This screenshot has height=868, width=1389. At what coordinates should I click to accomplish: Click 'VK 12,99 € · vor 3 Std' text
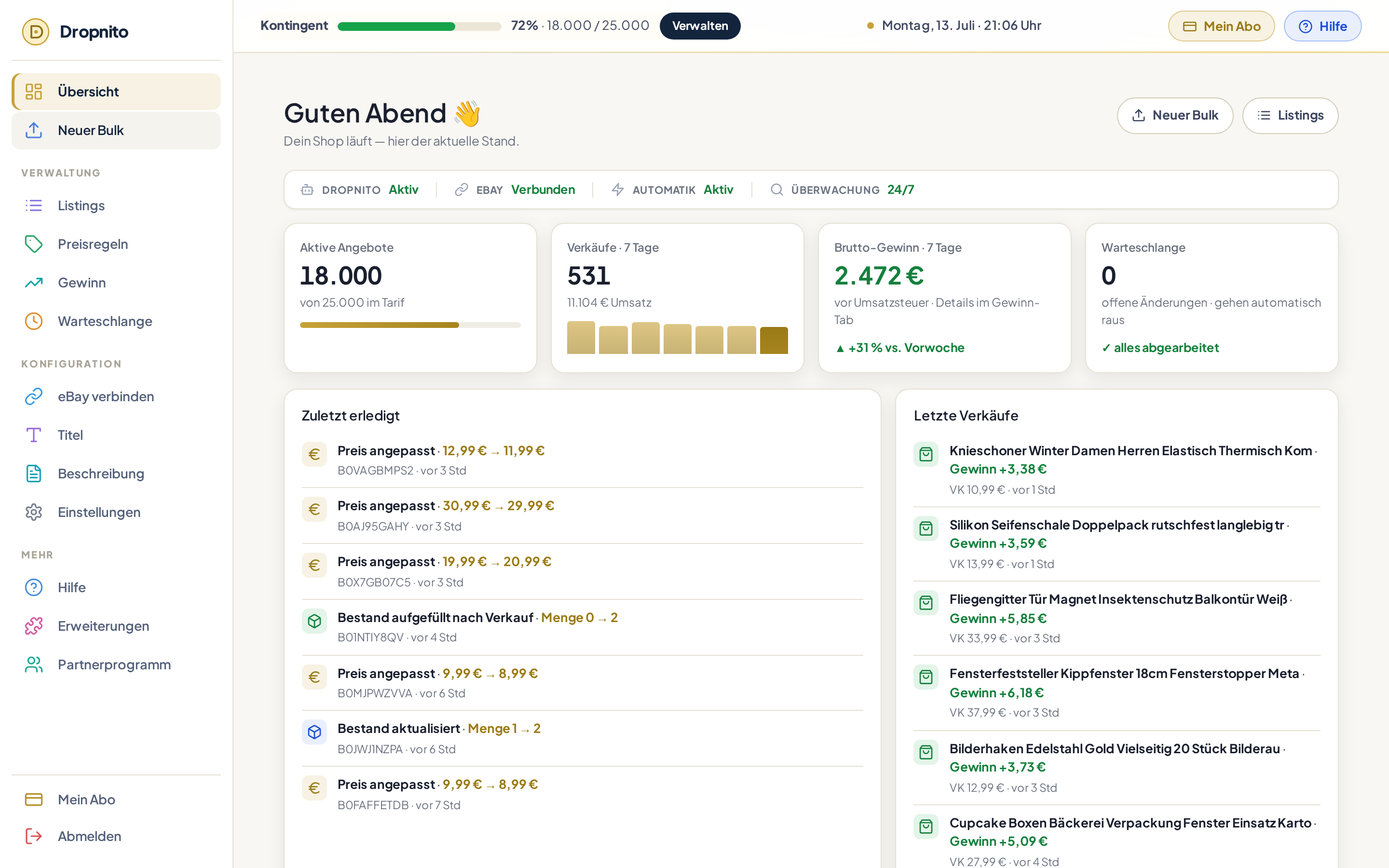coord(1003,787)
